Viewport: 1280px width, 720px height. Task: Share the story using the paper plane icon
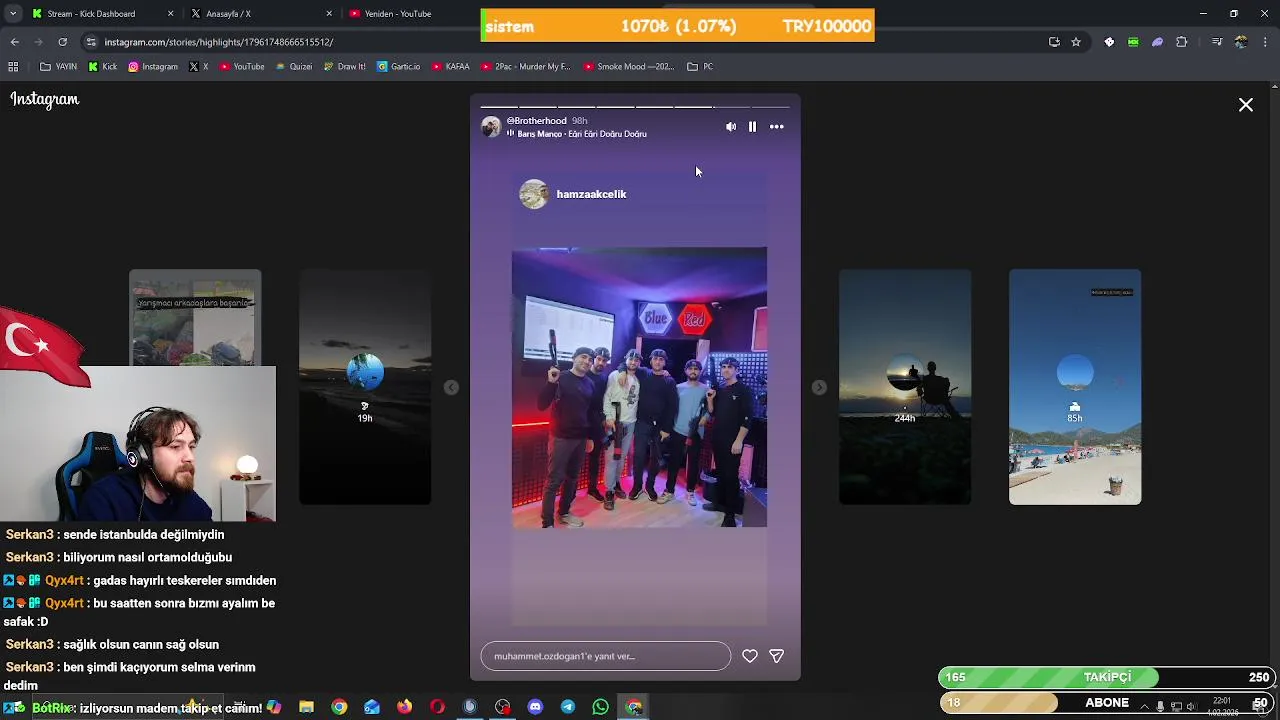coord(776,656)
